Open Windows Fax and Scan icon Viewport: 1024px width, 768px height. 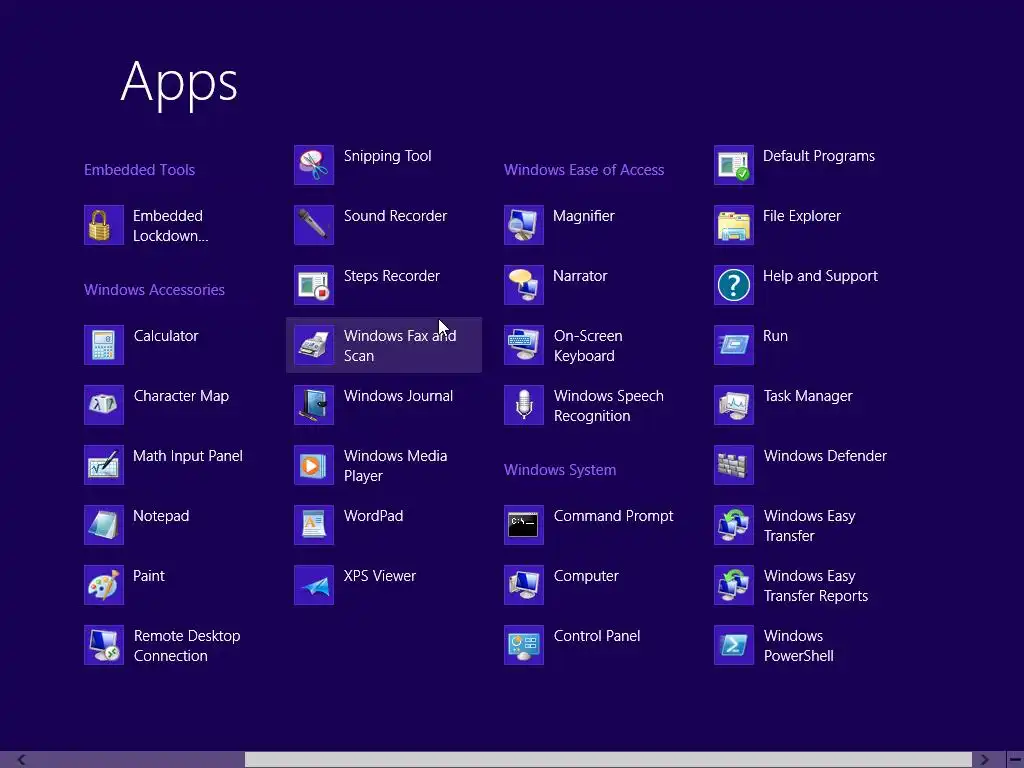314,345
